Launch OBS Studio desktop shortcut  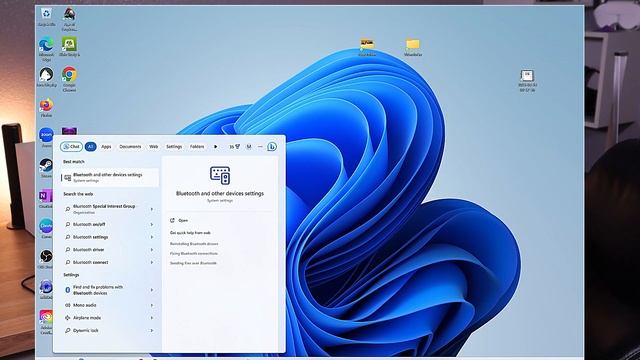click(x=46, y=259)
